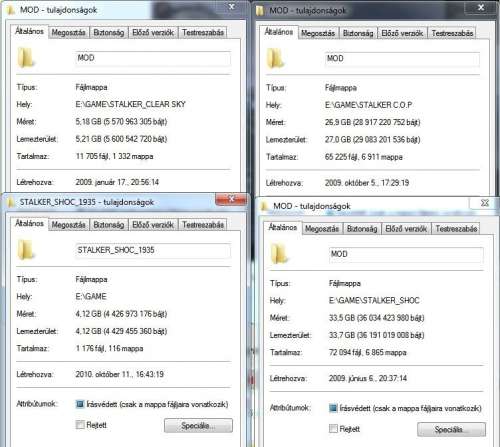The width and height of the screenshot is (500, 447).
Task: Click folder icon in STALKER_SHOC MOD properties
Action: (279, 254)
